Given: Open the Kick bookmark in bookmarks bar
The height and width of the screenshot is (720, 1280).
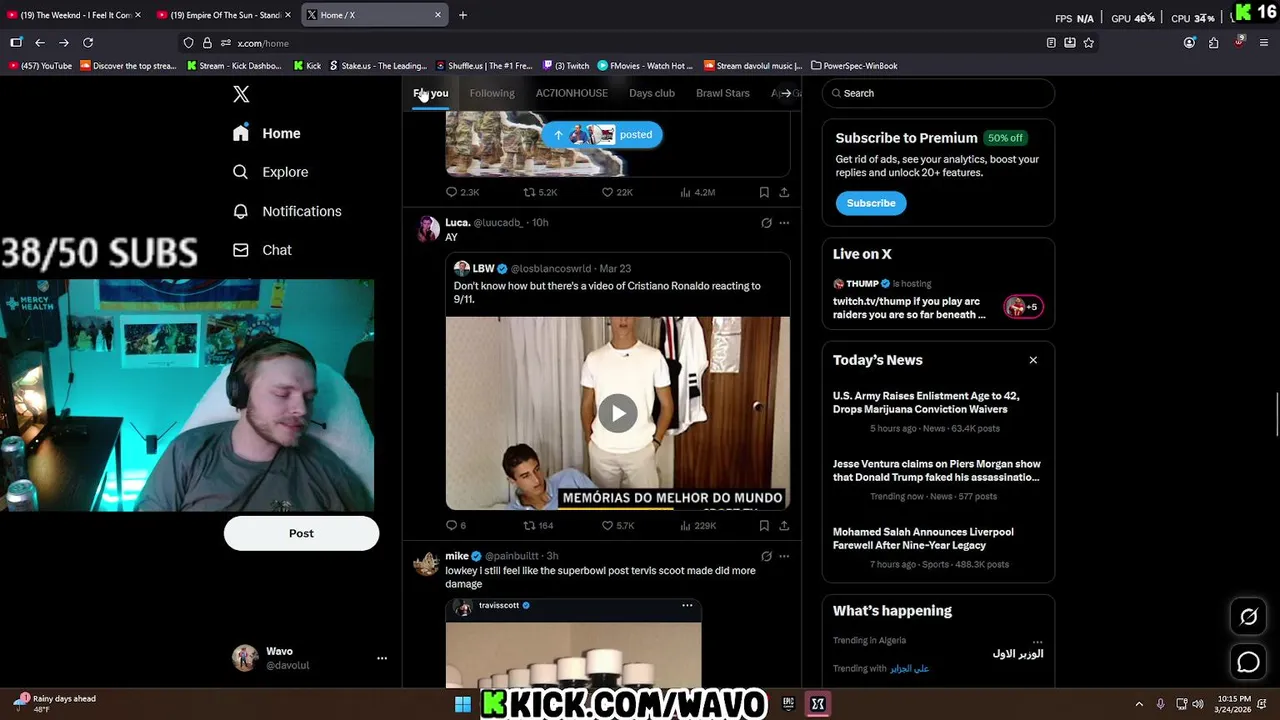Looking at the screenshot, I should pos(307,66).
